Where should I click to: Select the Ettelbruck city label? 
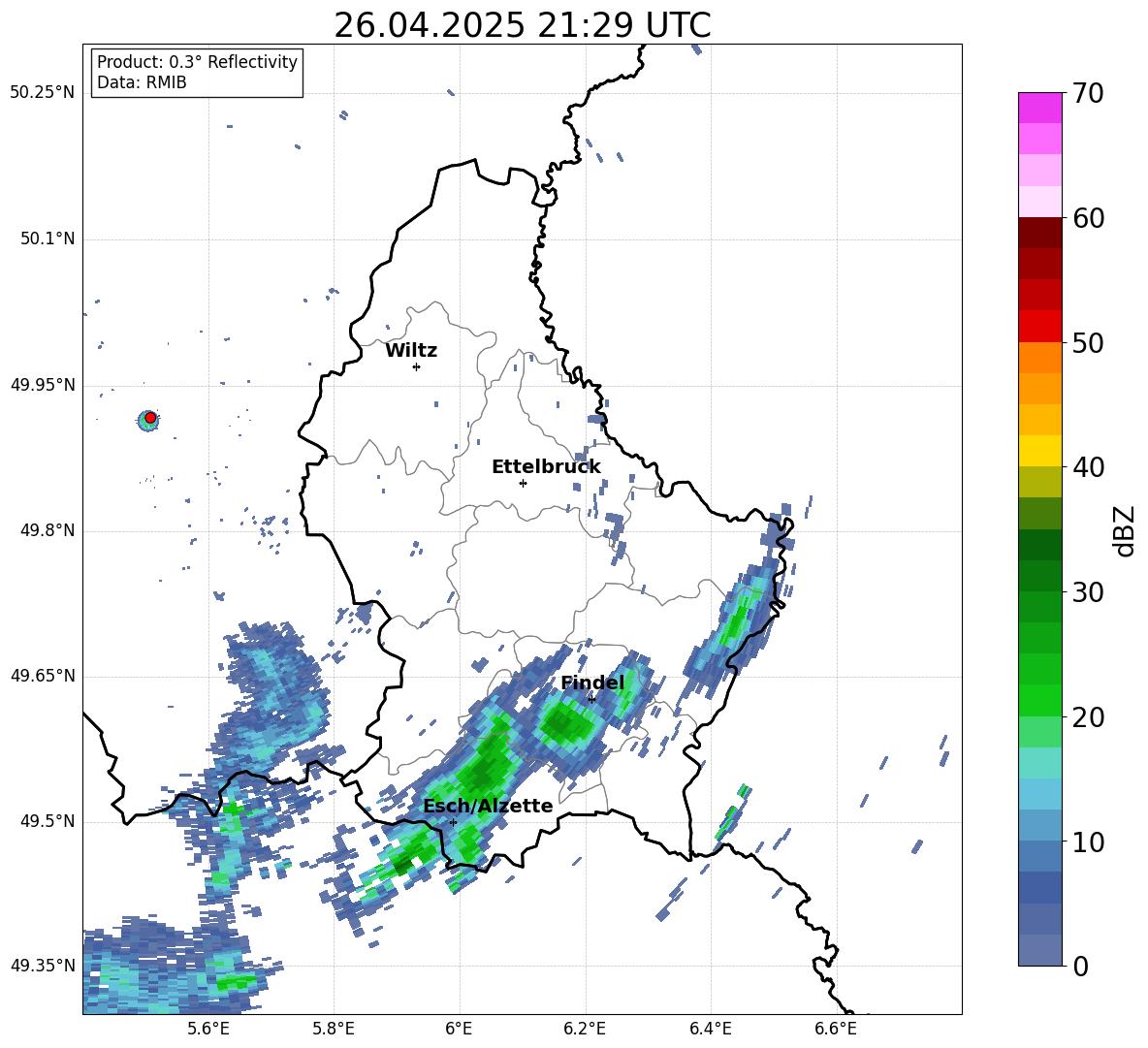click(x=546, y=467)
